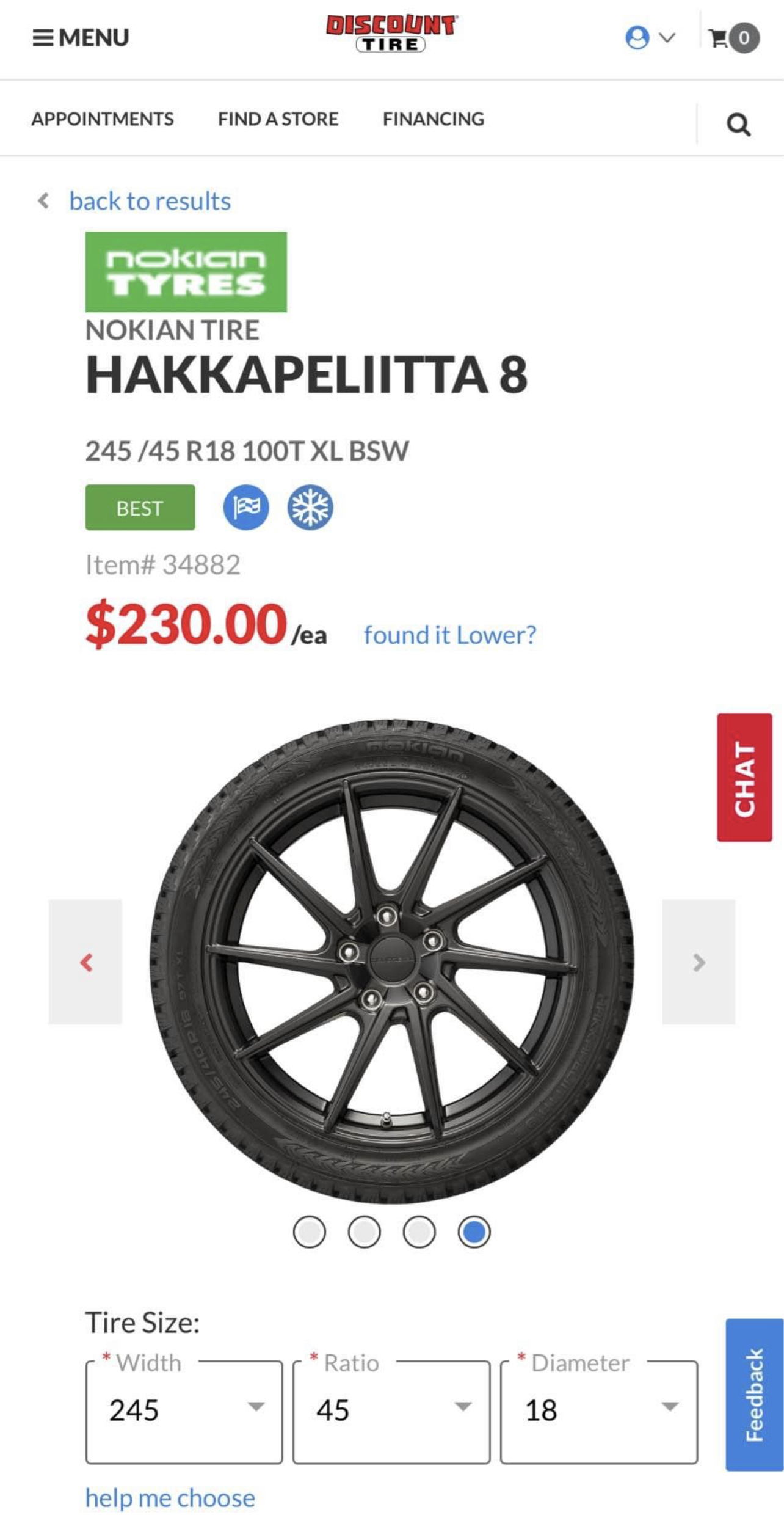The image size is (784, 1518).
Task: Click the racing flag performance badge
Action: tap(246, 507)
